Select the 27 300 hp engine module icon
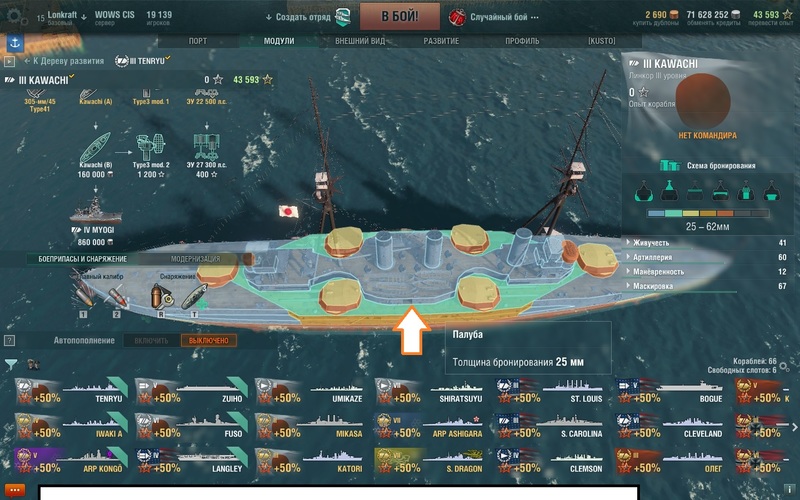Image resolution: width=800 pixels, height=500 pixels. click(x=206, y=147)
